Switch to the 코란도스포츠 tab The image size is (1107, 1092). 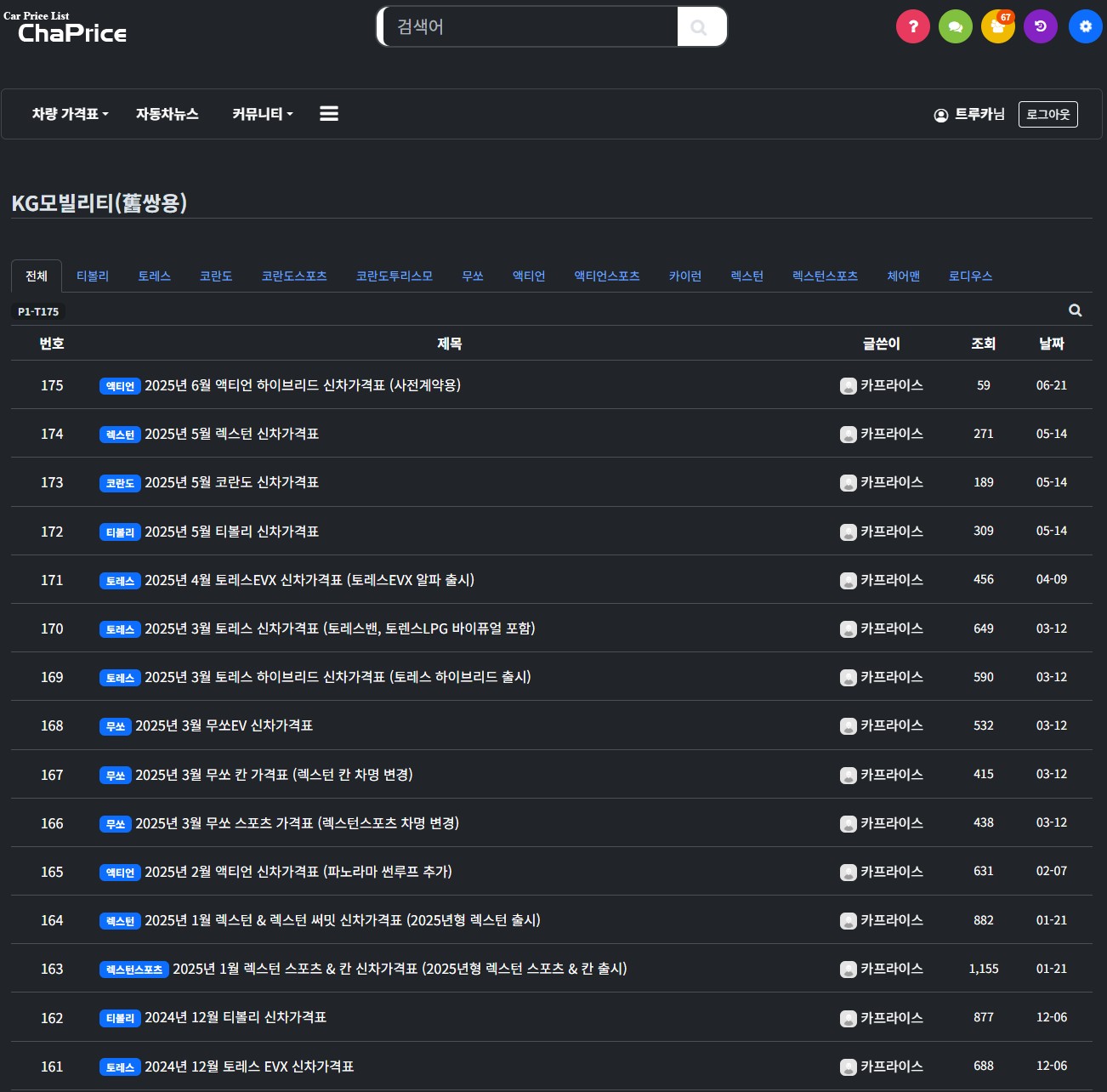[x=294, y=276]
